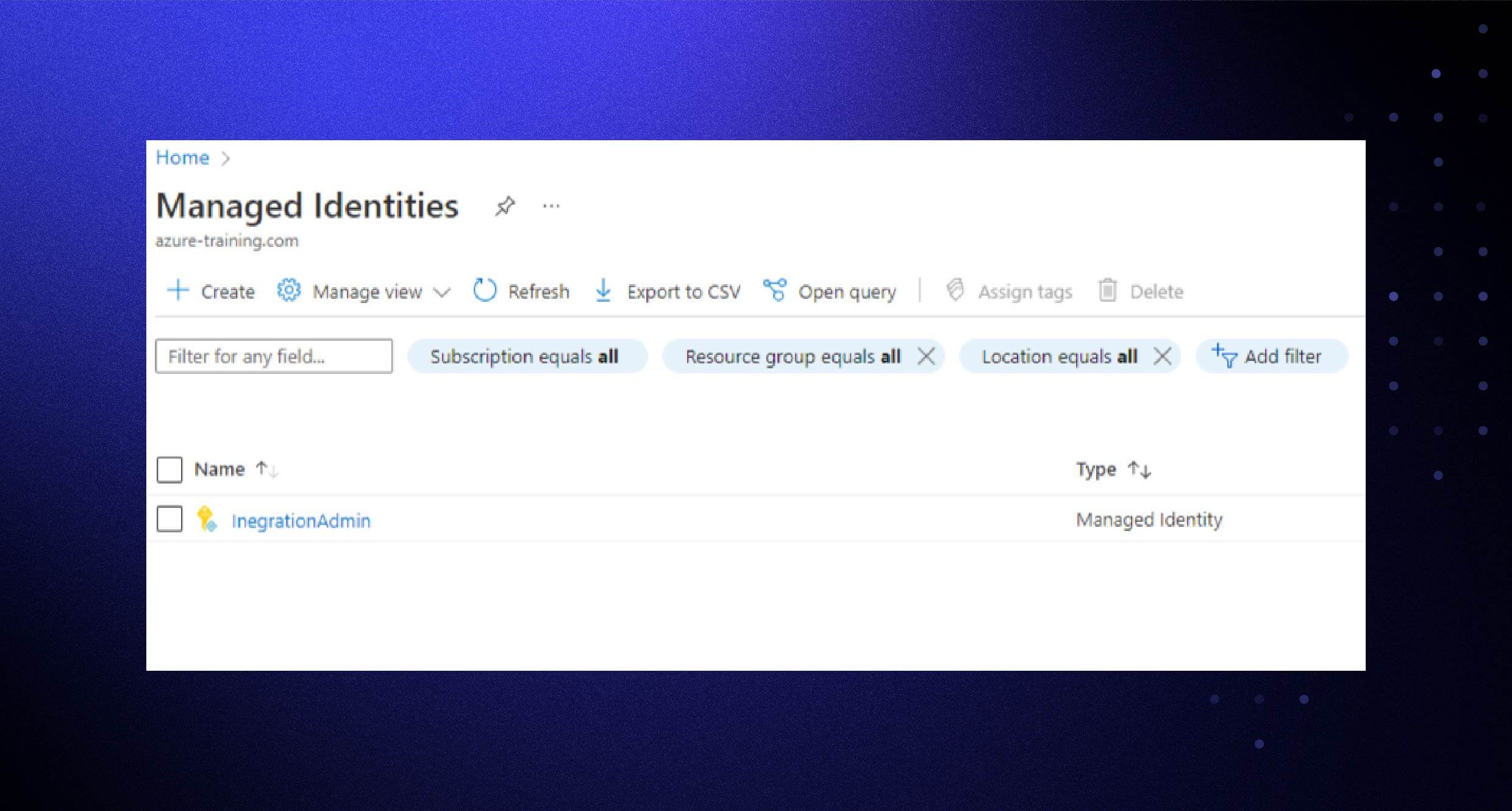Remove the Location equals all filter
This screenshot has width=1512, height=811.
pyautogui.click(x=1163, y=356)
